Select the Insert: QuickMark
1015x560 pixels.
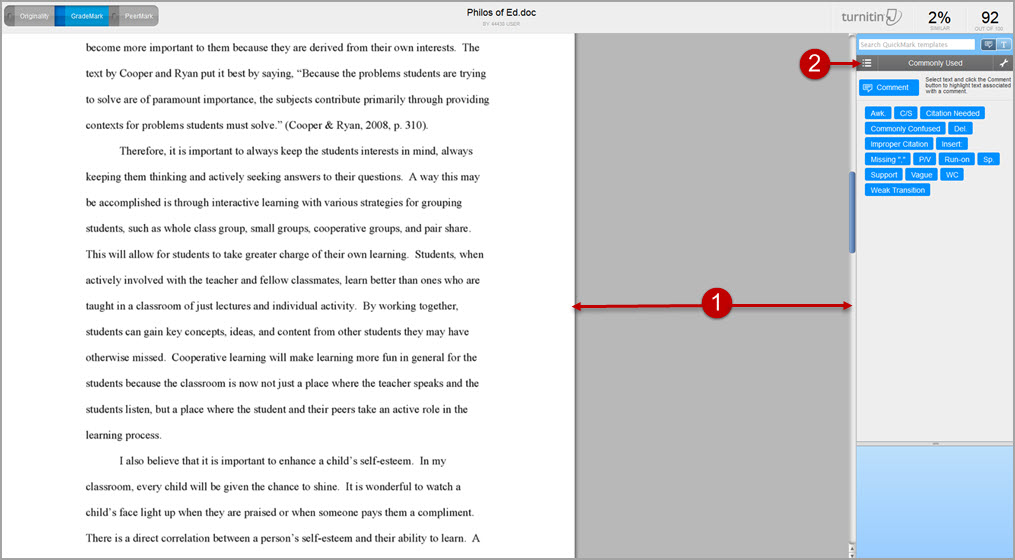(952, 144)
